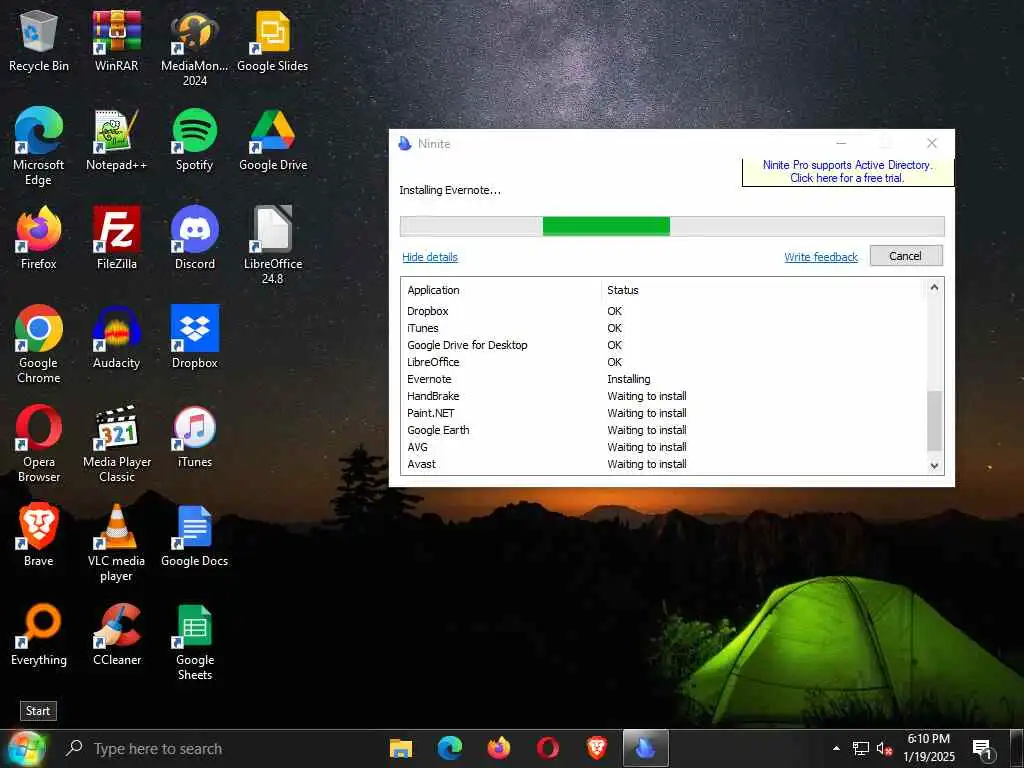Select the Brave desktop icon
1024x768 pixels.
point(39,536)
